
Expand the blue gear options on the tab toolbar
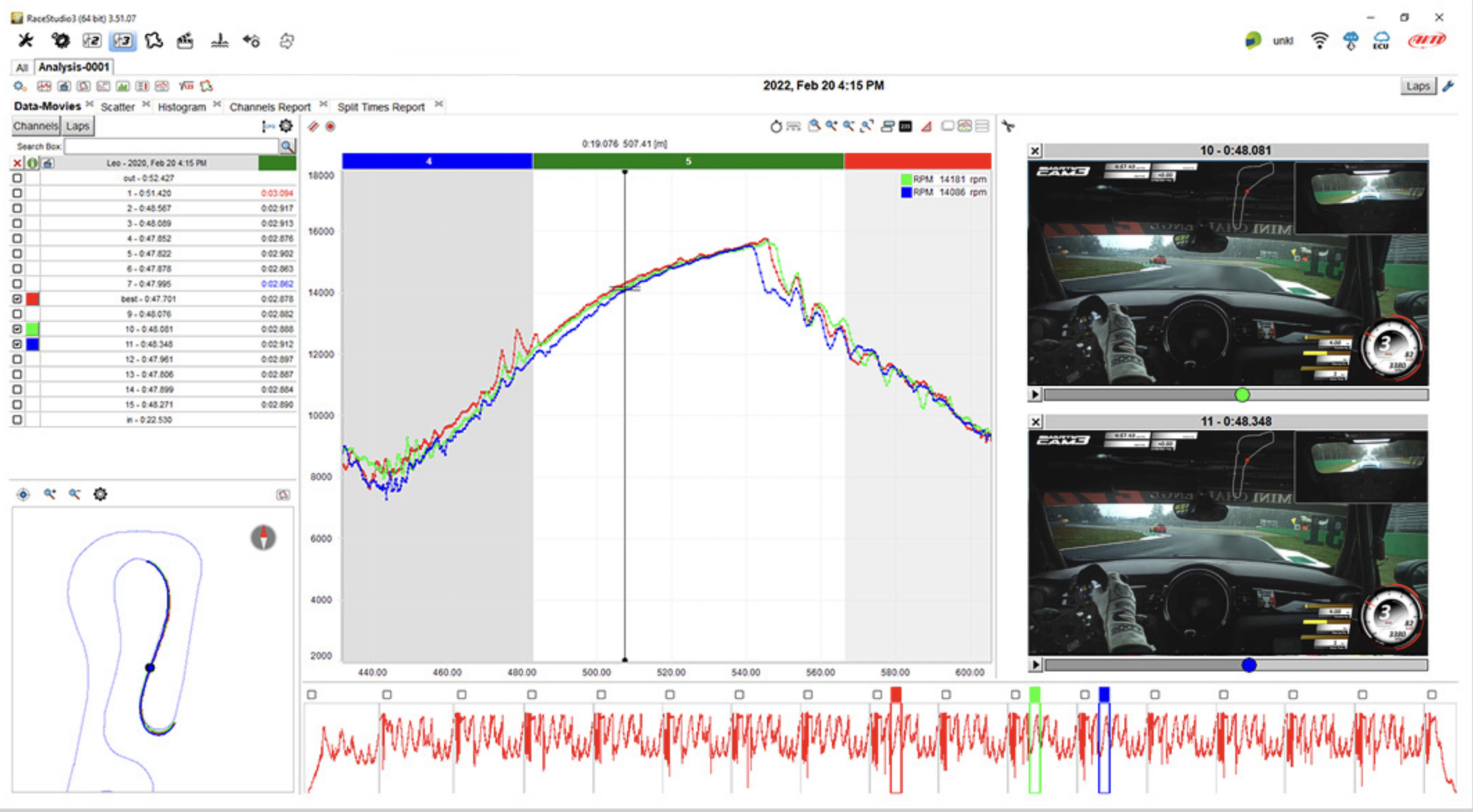[19, 86]
